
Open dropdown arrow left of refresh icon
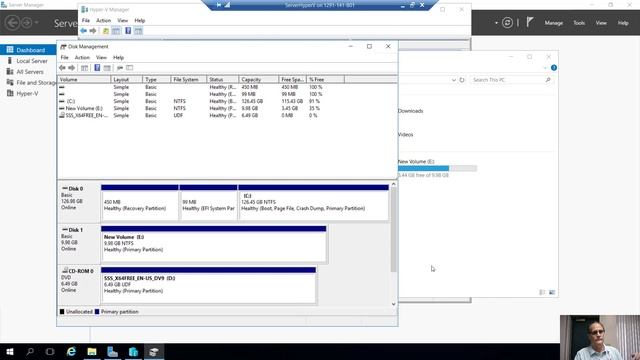tap(496, 23)
